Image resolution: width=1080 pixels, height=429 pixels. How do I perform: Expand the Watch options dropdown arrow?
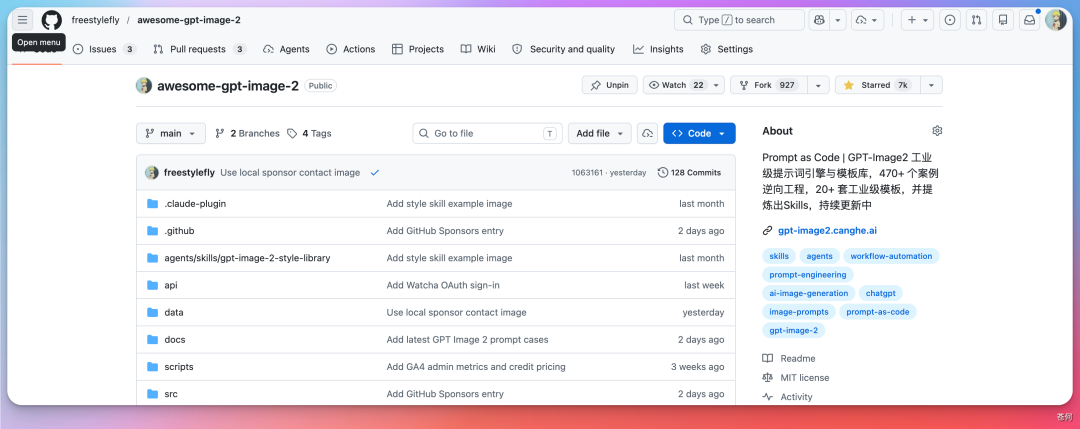pyautogui.click(x=717, y=85)
